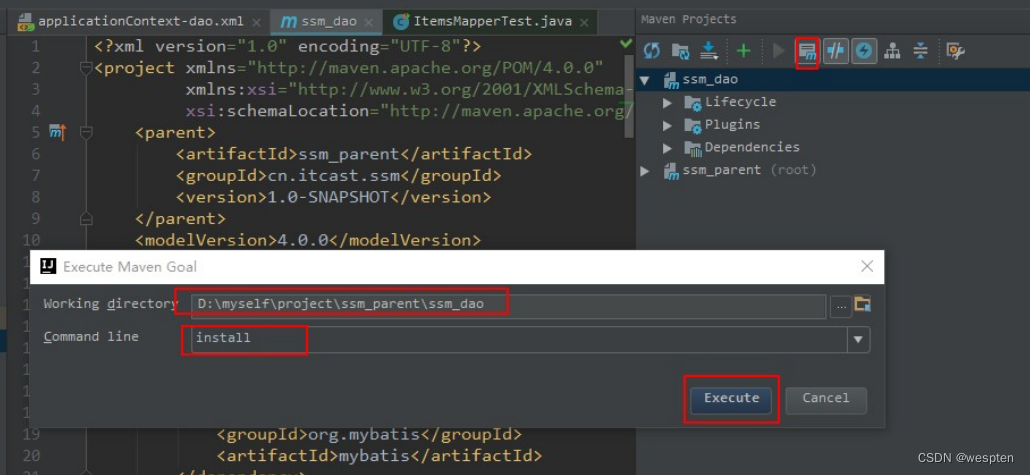The image size is (1030, 475).
Task: Click the artifactId ssm_parent line
Action: [353, 154]
